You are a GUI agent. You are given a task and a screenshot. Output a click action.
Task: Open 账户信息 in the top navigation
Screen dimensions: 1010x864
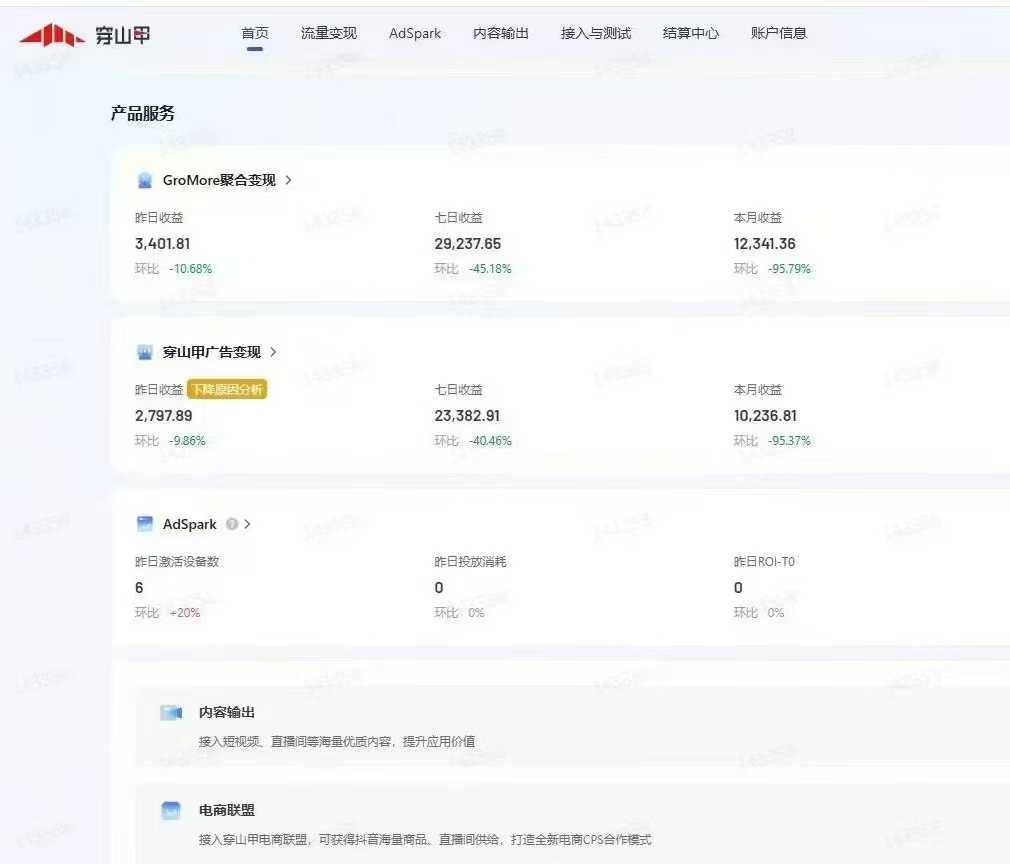point(779,33)
